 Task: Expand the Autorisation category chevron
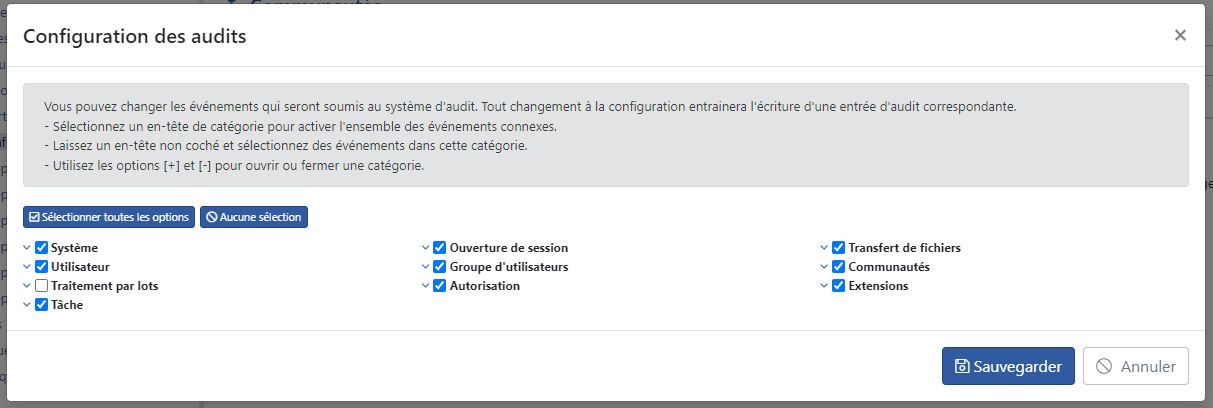click(x=426, y=285)
